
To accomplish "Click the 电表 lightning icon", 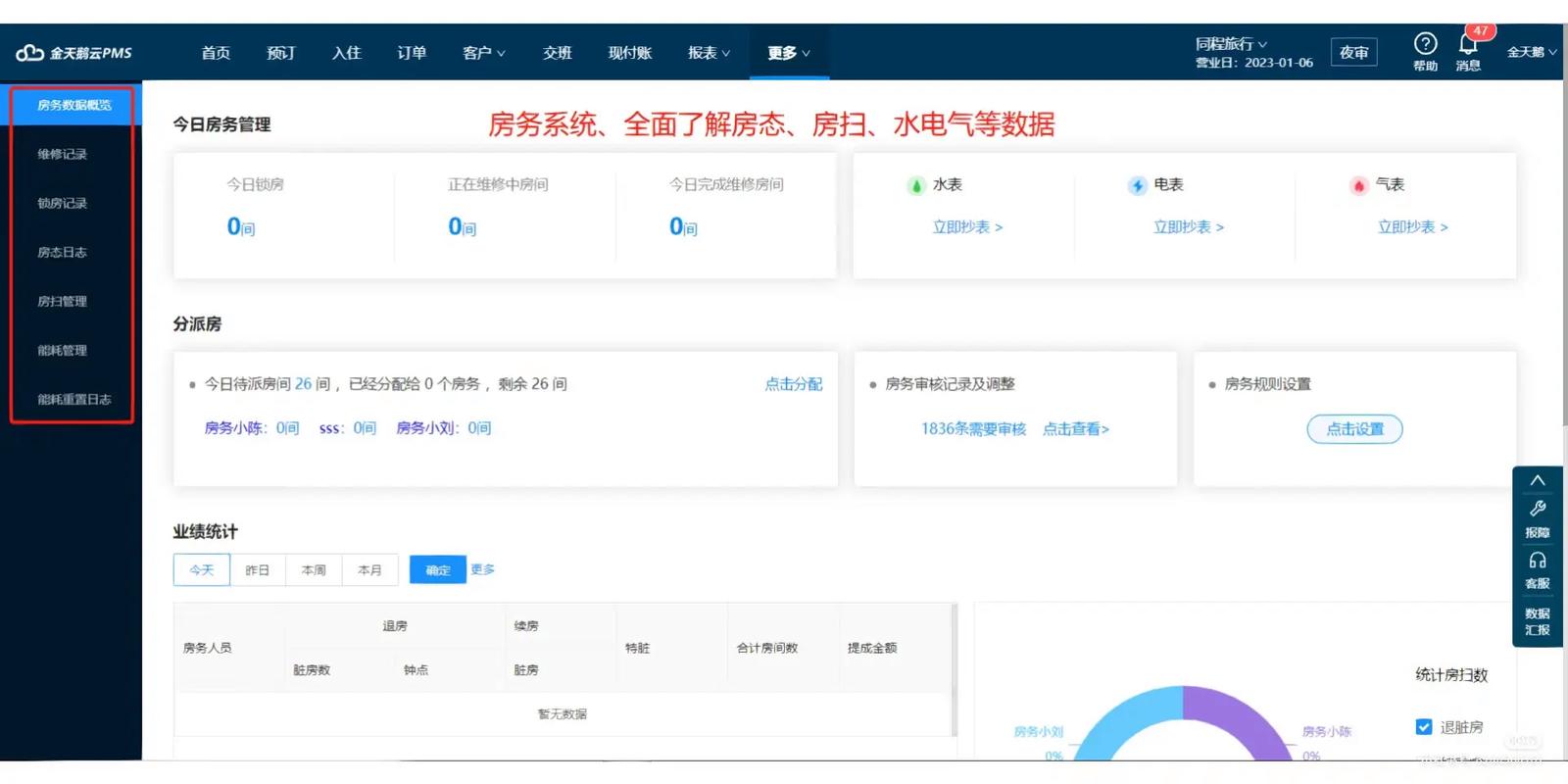I will 1137,185.
